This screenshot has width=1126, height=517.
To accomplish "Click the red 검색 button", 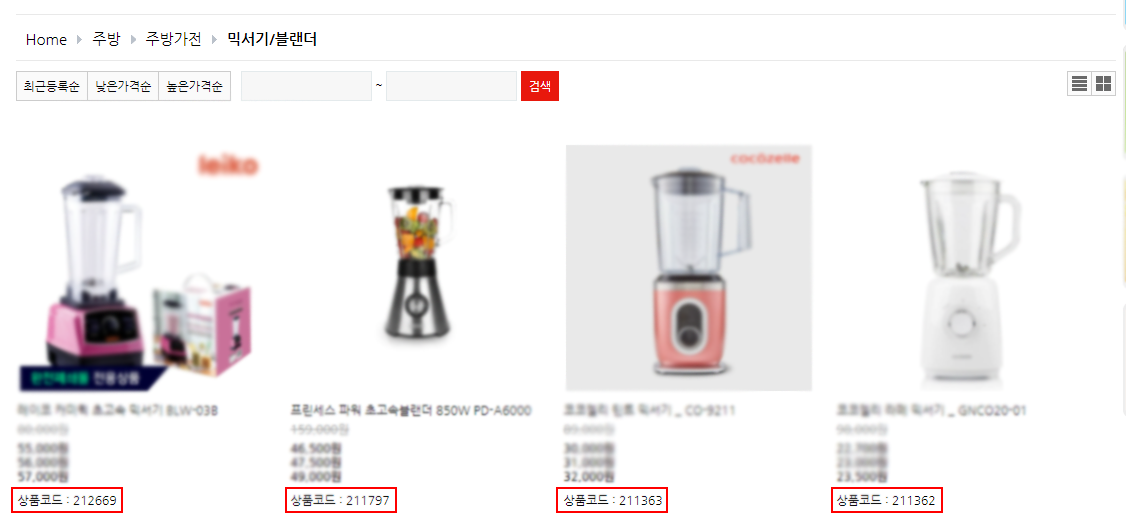I will click(540, 86).
